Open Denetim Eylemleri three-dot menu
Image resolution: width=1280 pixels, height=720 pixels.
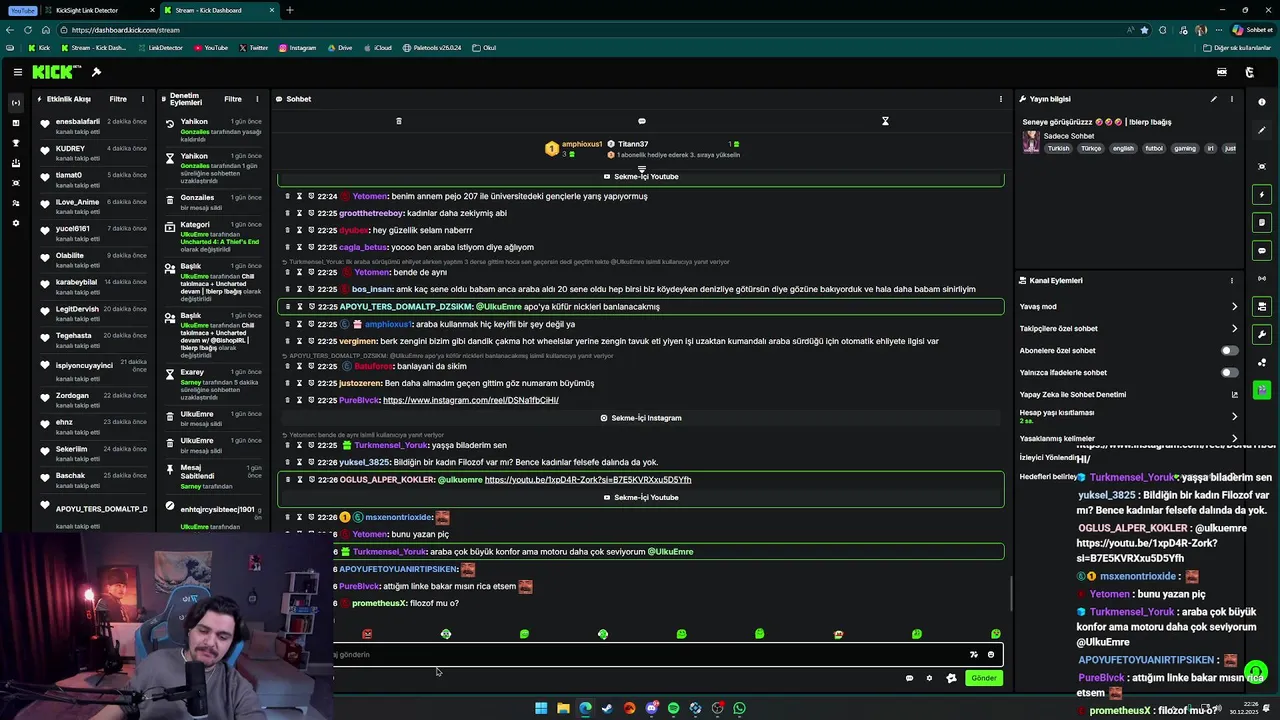[257, 99]
